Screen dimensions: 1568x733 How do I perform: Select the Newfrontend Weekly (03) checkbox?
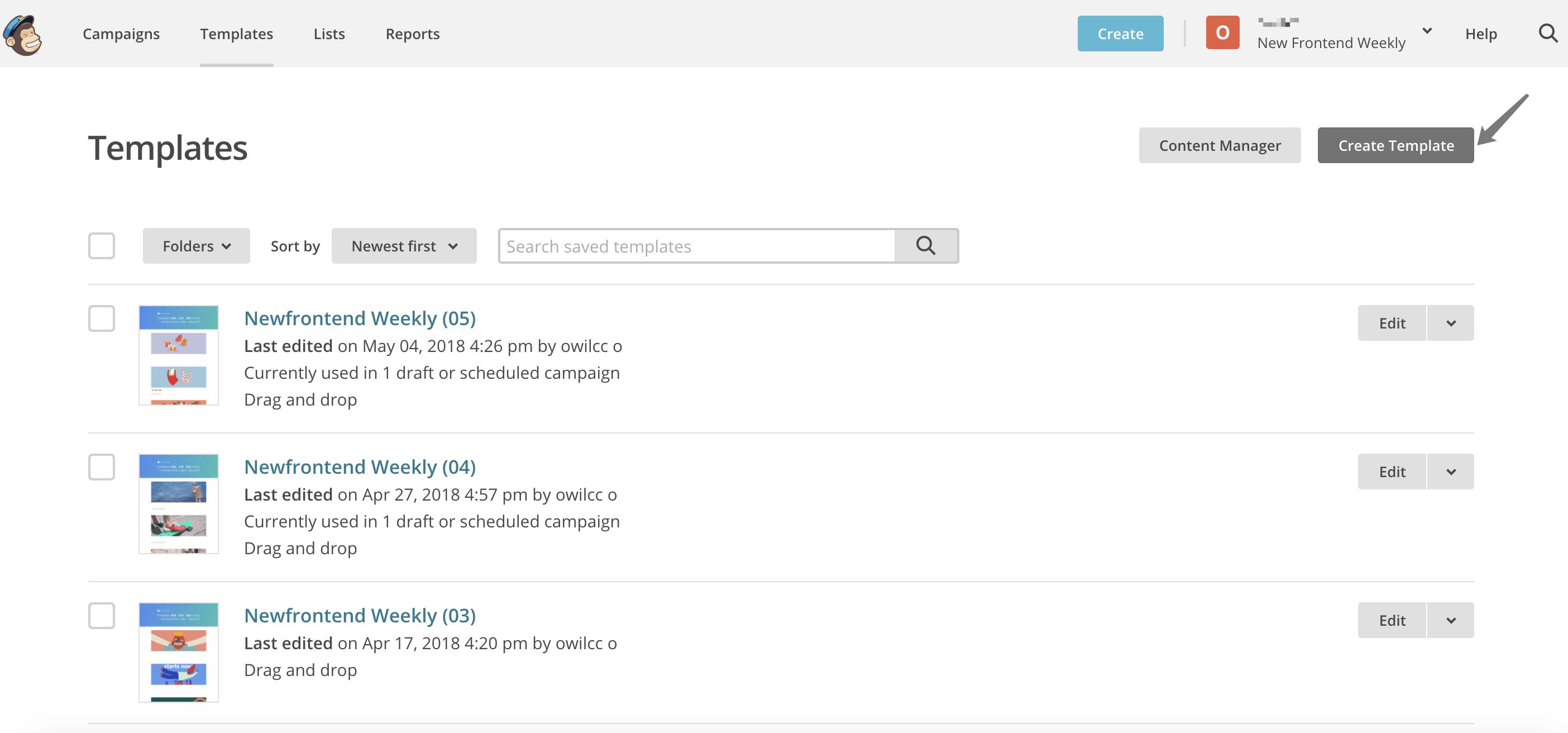click(101, 616)
